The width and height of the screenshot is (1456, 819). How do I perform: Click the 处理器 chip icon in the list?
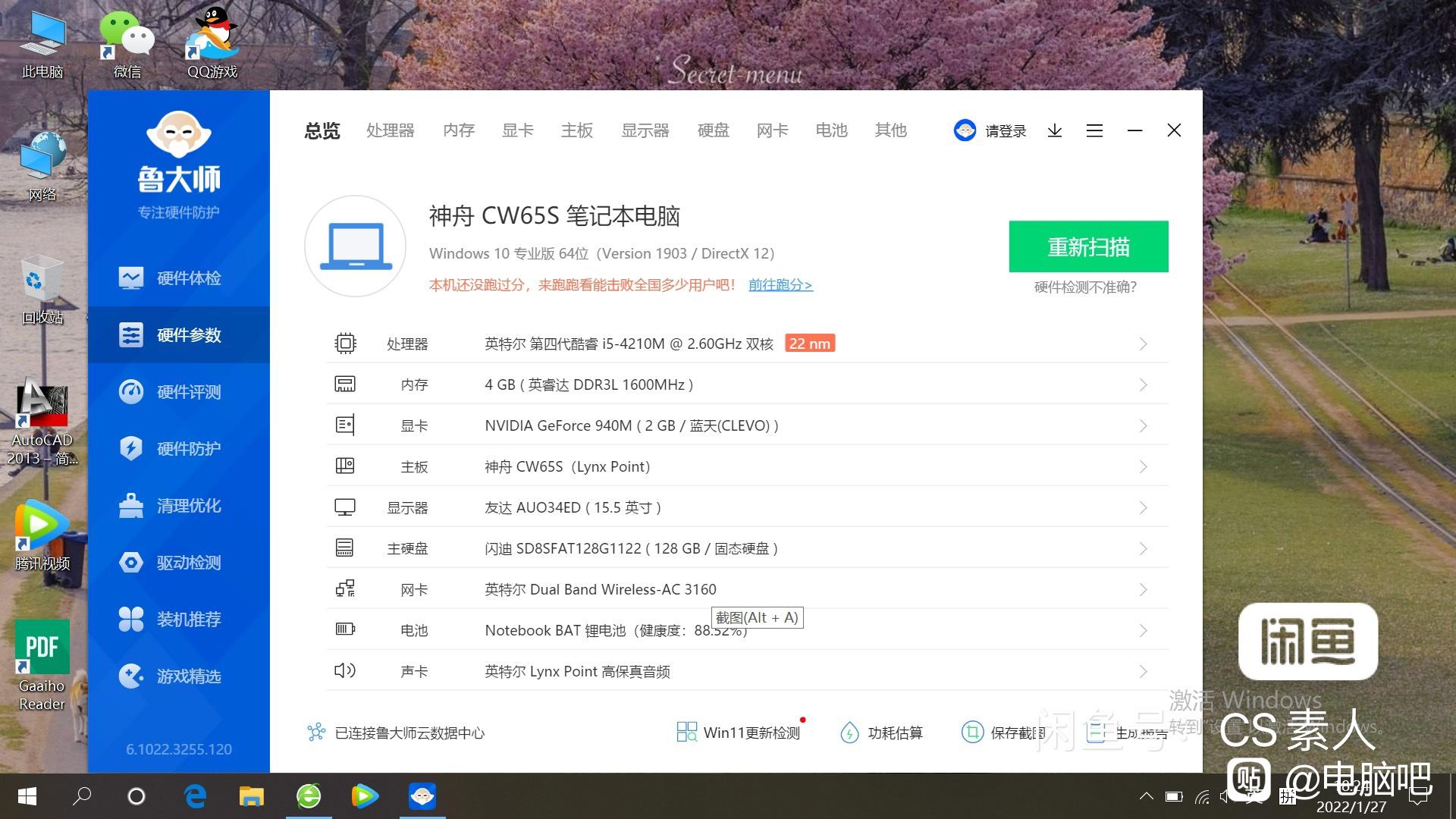click(x=345, y=344)
